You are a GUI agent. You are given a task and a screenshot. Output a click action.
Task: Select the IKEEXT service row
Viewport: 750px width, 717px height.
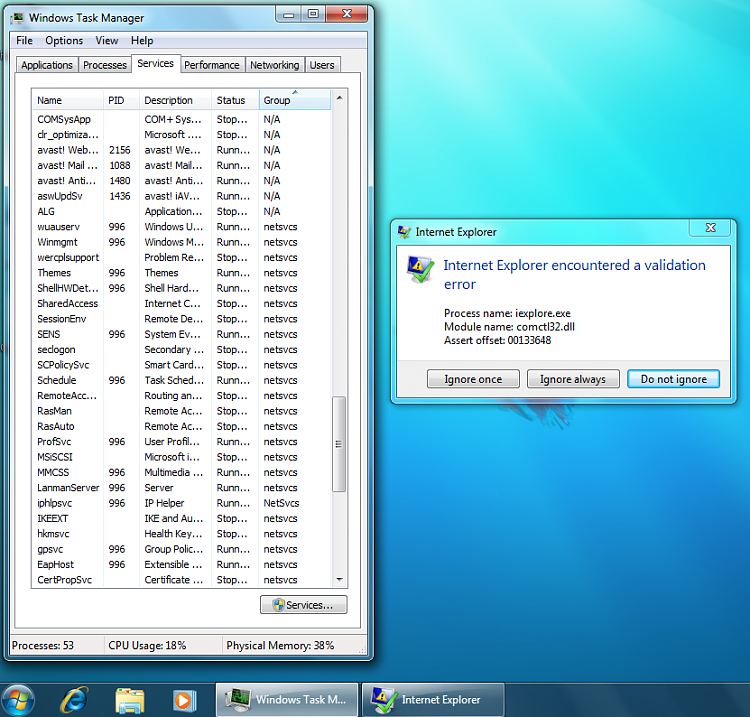point(182,518)
